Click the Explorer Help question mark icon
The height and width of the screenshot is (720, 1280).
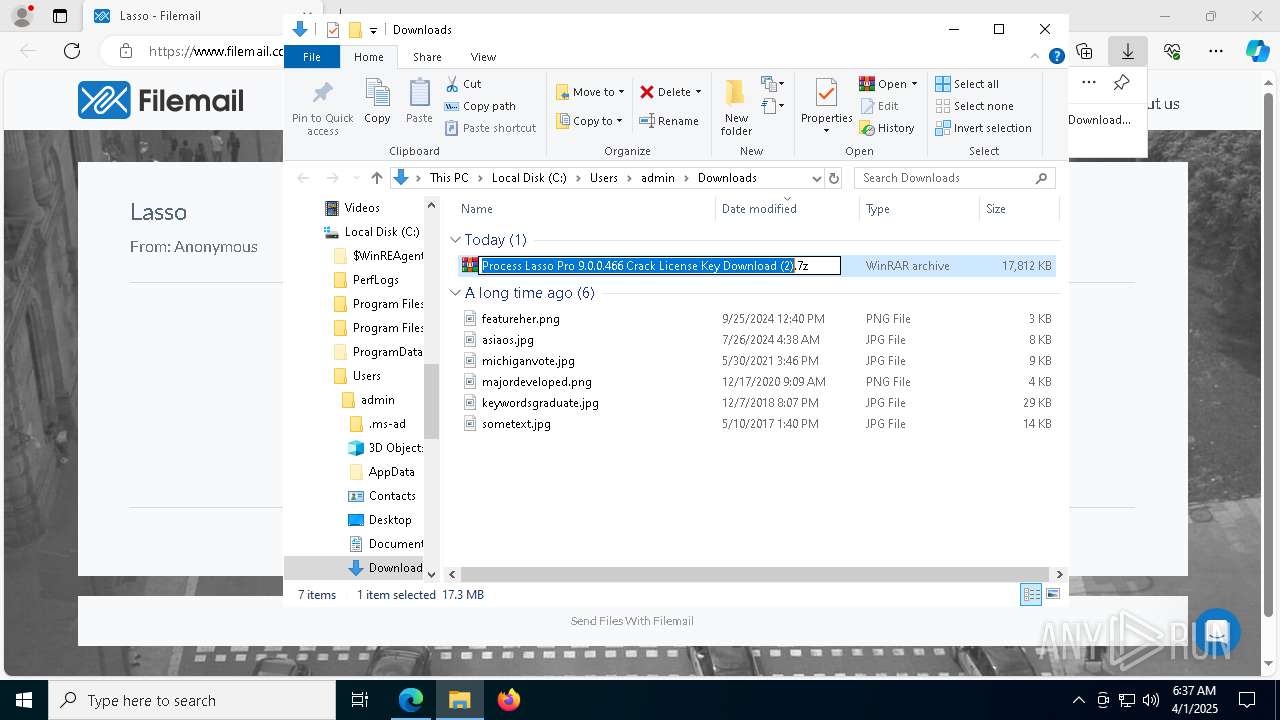click(1056, 57)
